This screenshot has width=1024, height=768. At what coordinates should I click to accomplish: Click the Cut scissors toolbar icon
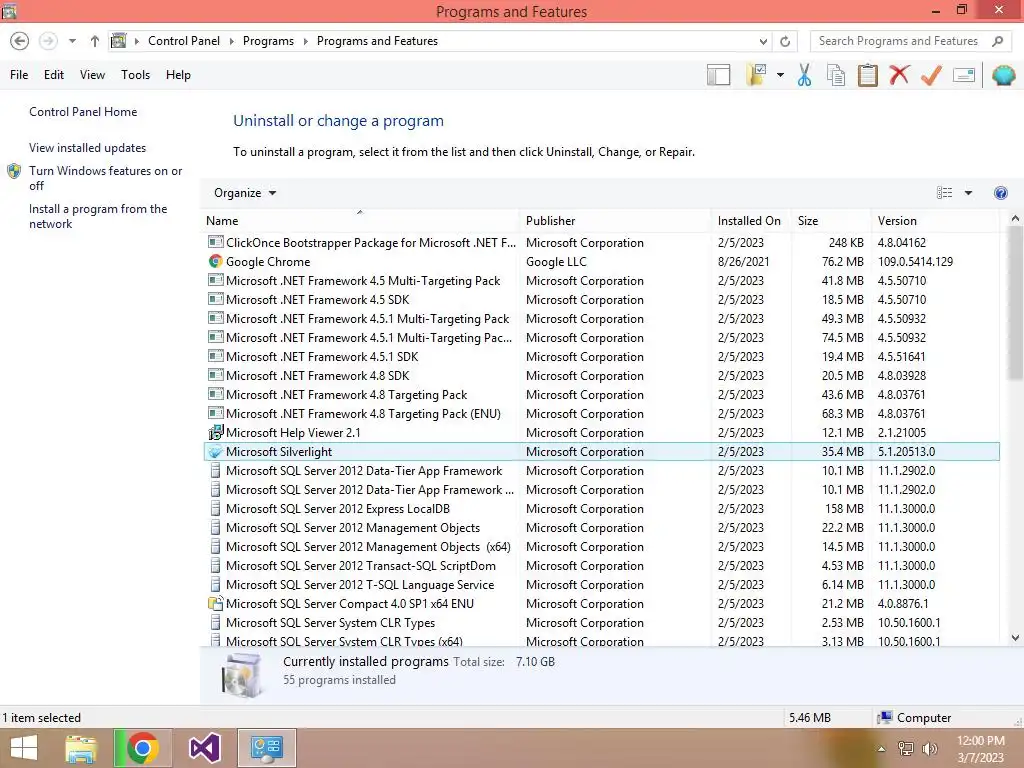point(804,75)
